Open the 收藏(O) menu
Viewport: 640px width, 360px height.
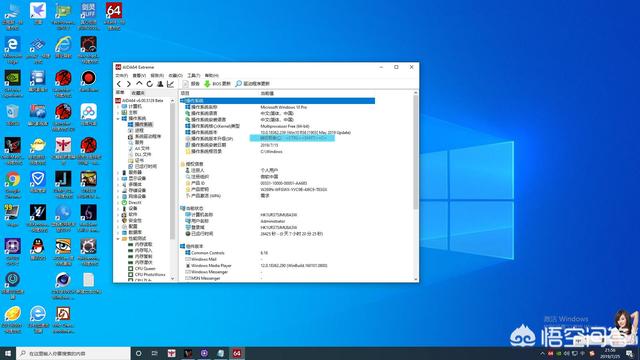point(176,76)
